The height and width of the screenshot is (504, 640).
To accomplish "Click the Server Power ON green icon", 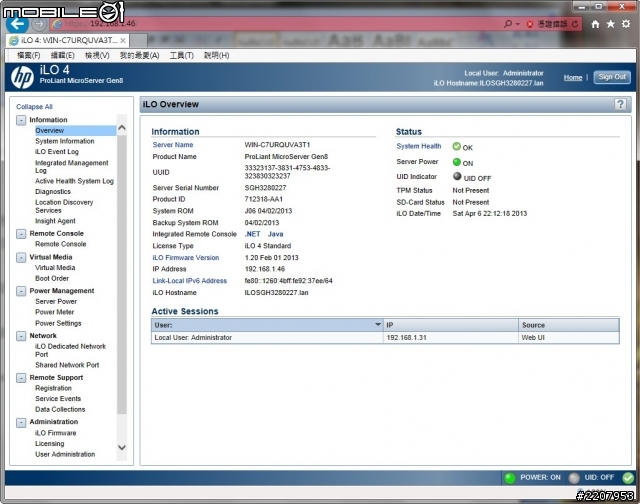I will (x=457, y=162).
